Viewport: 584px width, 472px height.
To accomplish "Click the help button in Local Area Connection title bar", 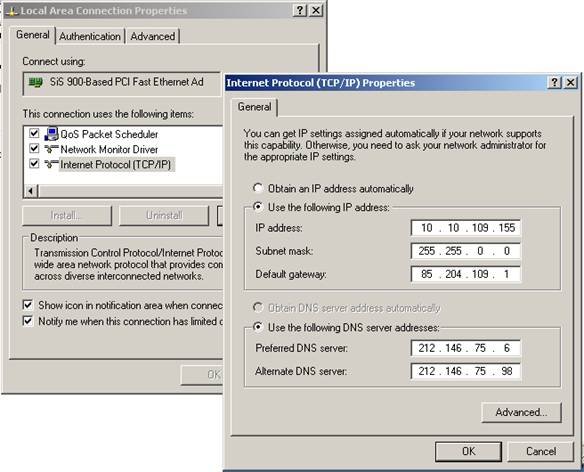I will pyautogui.click(x=300, y=10).
